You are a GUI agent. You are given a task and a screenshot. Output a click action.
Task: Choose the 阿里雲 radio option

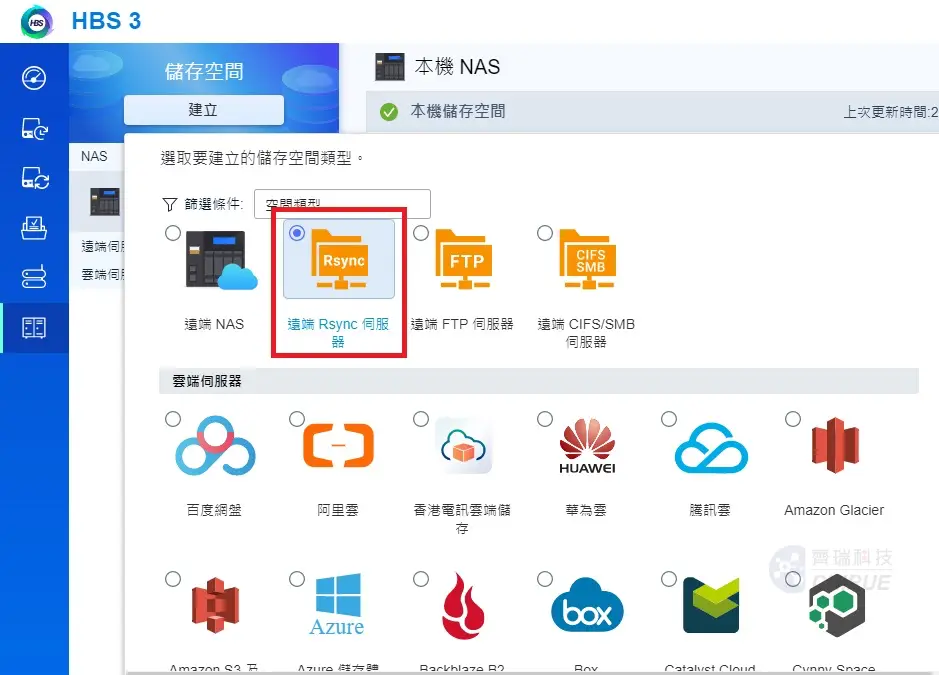pyautogui.click(x=297, y=419)
